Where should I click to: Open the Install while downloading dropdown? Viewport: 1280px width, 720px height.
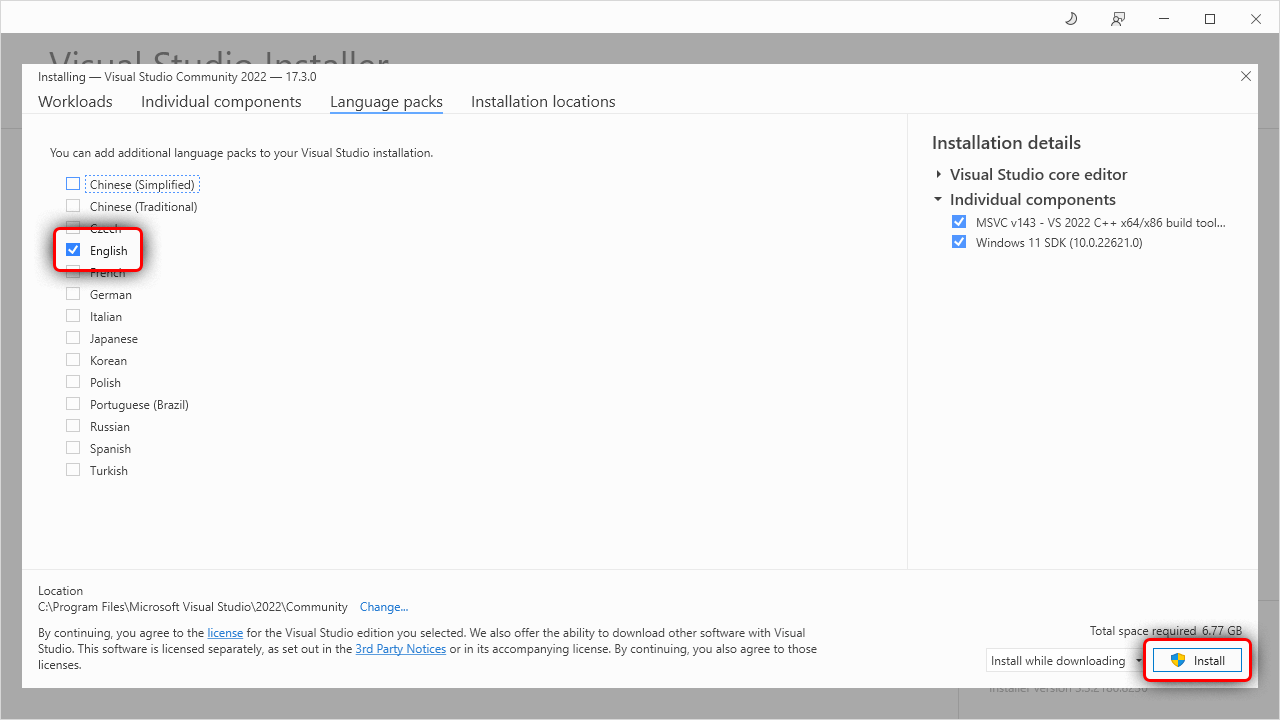tap(1138, 661)
